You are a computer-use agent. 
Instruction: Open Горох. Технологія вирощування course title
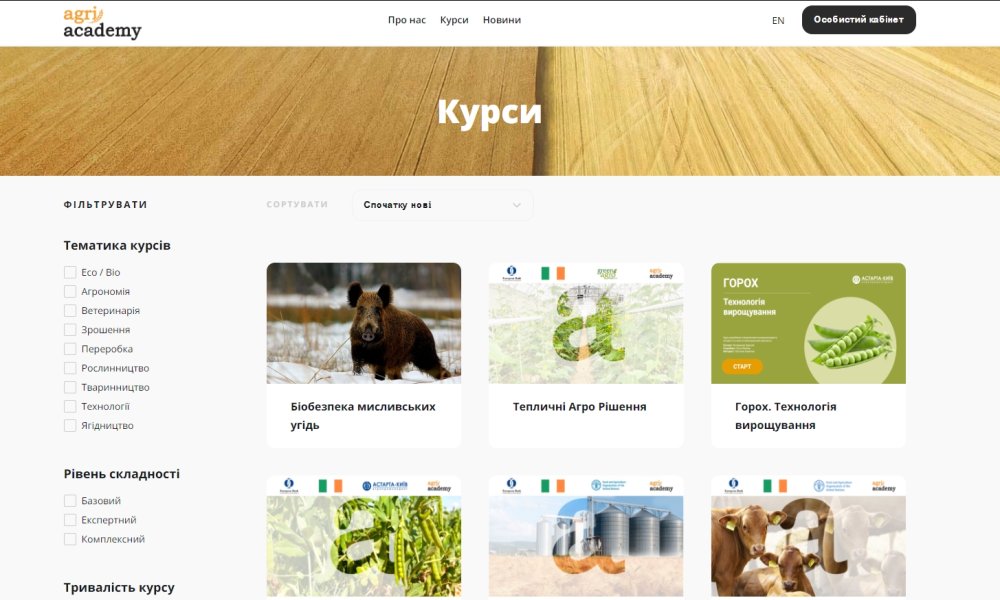click(x=785, y=416)
